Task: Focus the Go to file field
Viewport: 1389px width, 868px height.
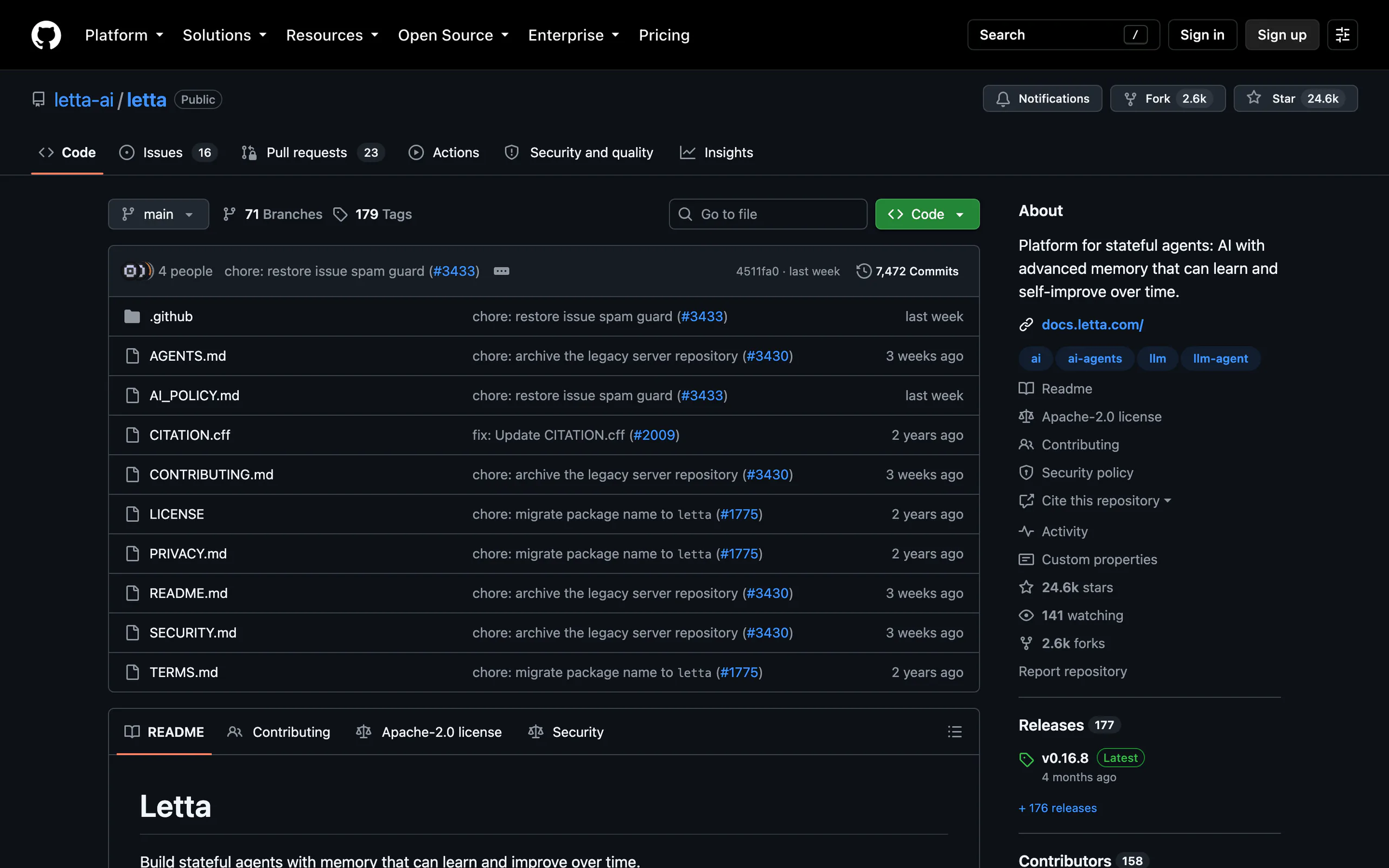Action: click(x=767, y=214)
